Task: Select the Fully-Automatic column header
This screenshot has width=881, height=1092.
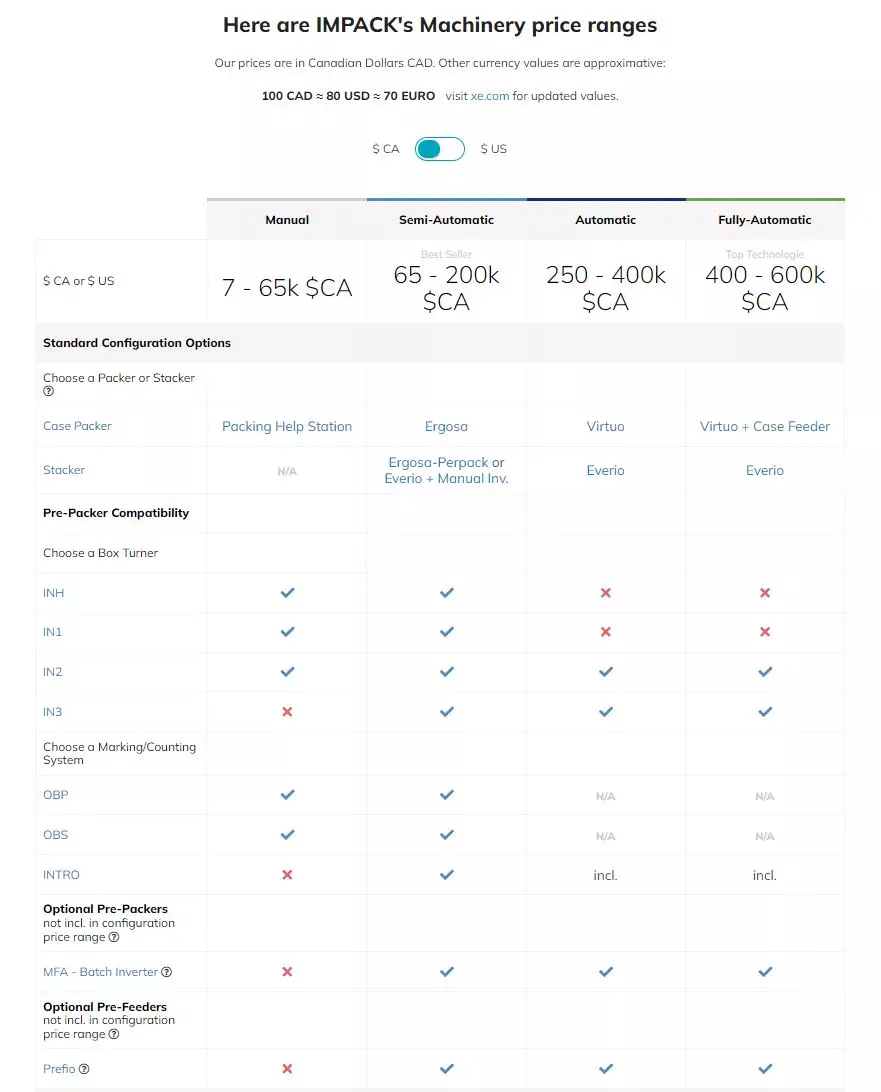Action: tap(765, 220)
